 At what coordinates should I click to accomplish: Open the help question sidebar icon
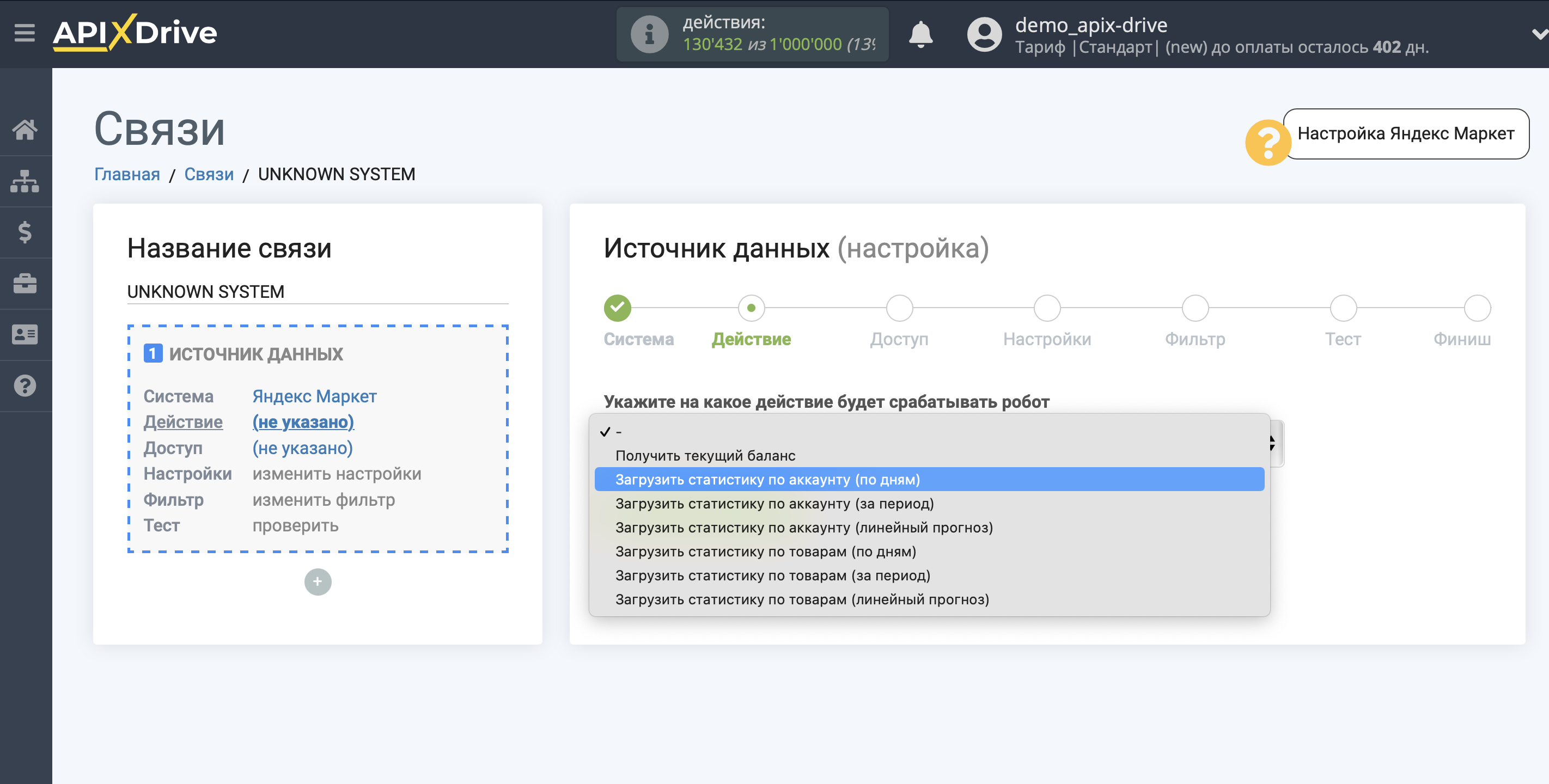[25, 385]
